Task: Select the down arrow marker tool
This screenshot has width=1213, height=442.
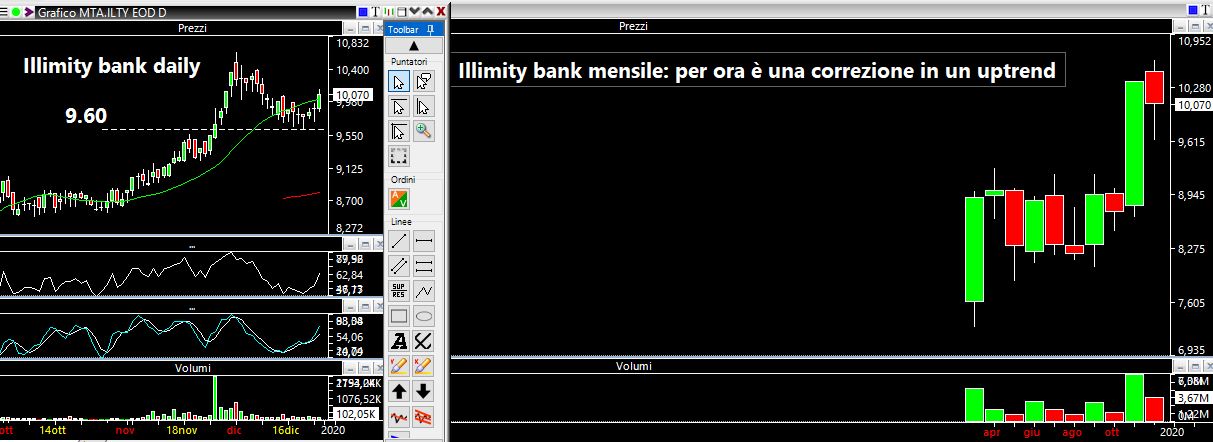Action: 423,391
